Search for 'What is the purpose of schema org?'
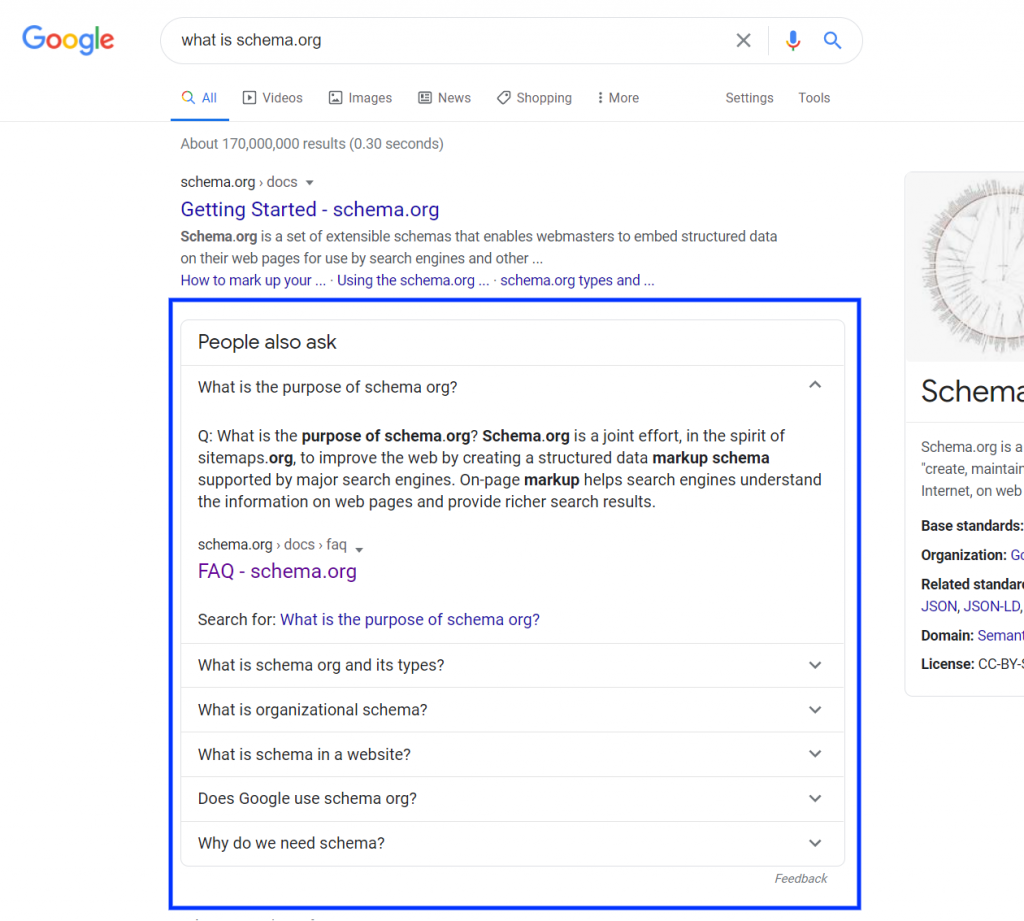Image resolution: width=1024 pixels, height=921 pixels. [x=409, y=619]
